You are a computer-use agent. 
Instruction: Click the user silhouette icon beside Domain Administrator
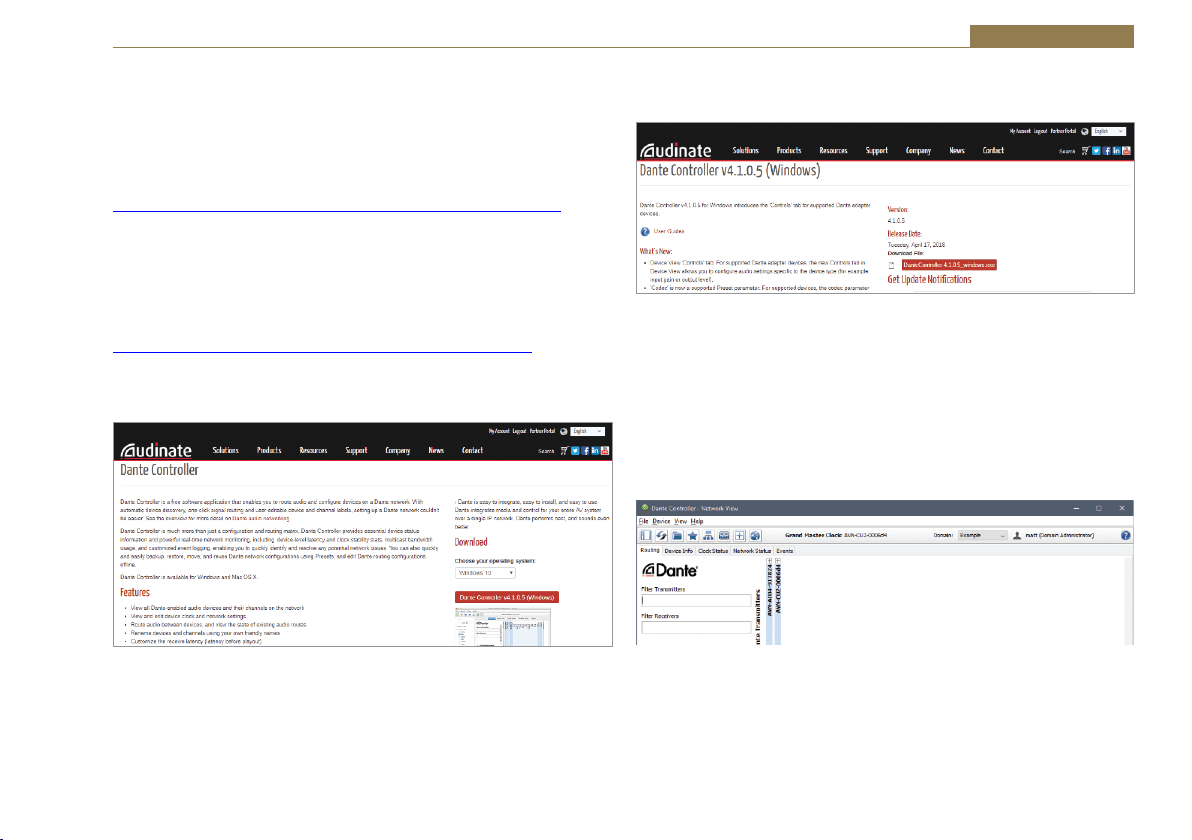(1017, 535)
